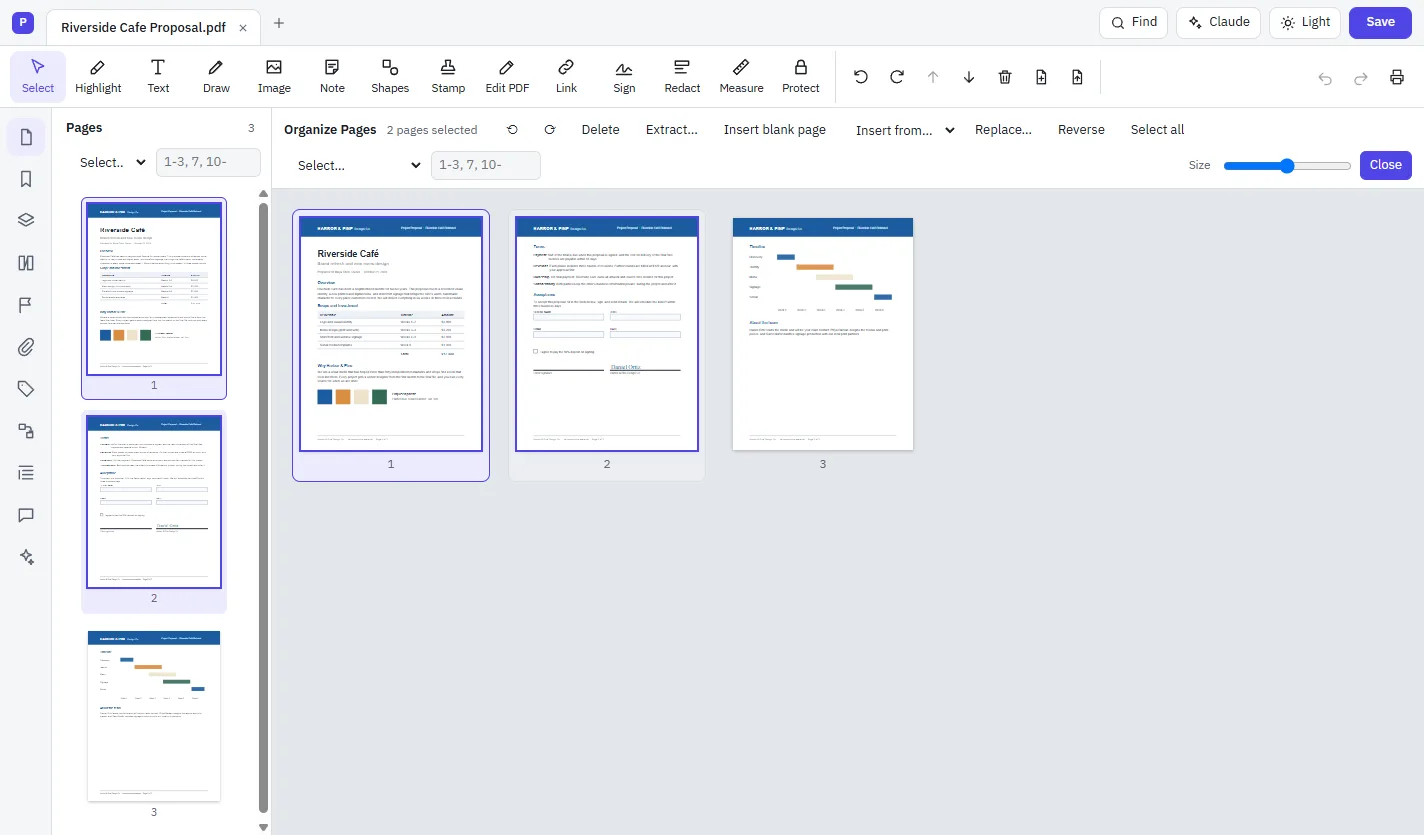Move selected page down with arrow icon

[x=969, y=77]
